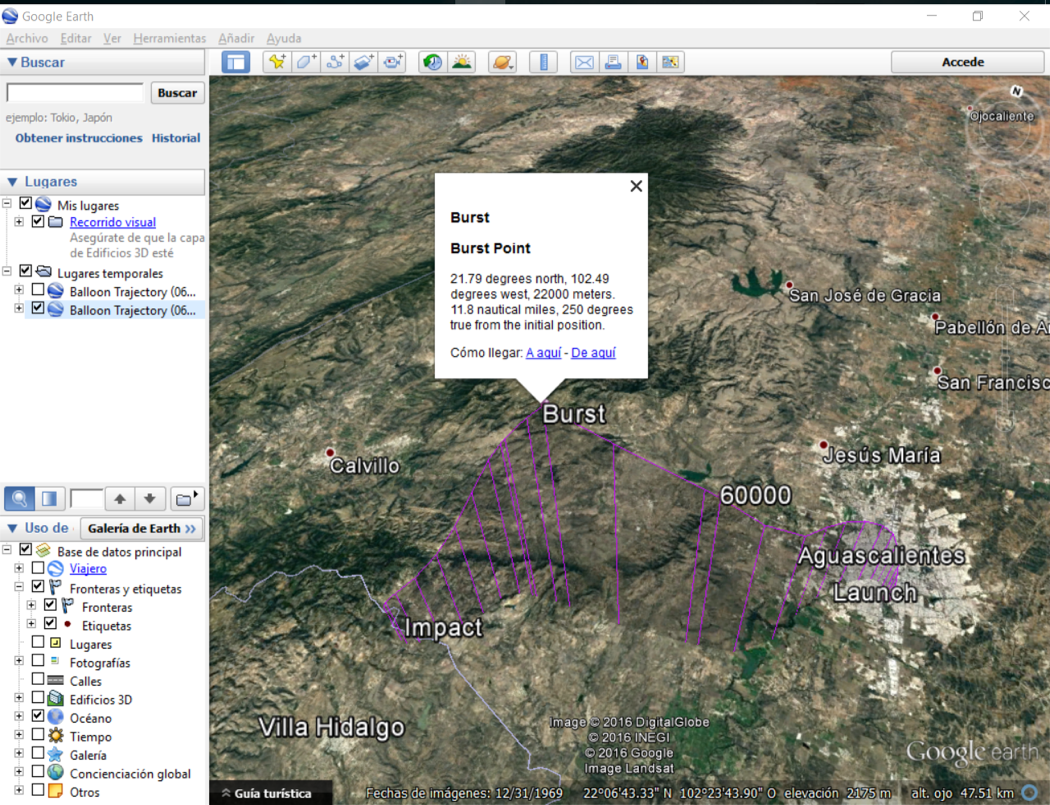Screen dimensions: 1050x805
Task: Switch planets with the Saturn icon
Action: [x=502, y=62]
